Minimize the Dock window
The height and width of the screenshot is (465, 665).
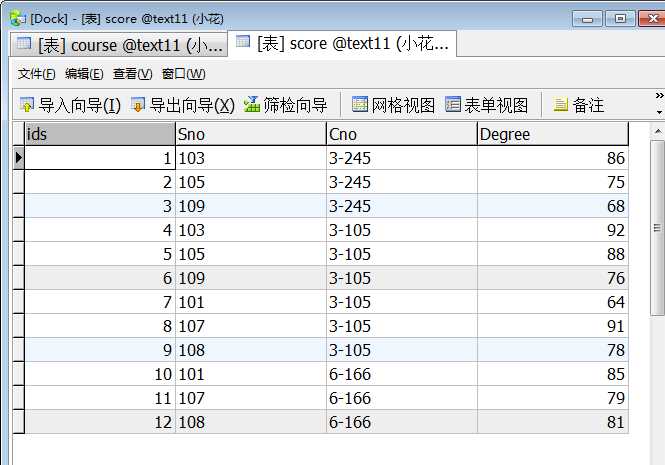pyautogui.click(x=587, y=19)
